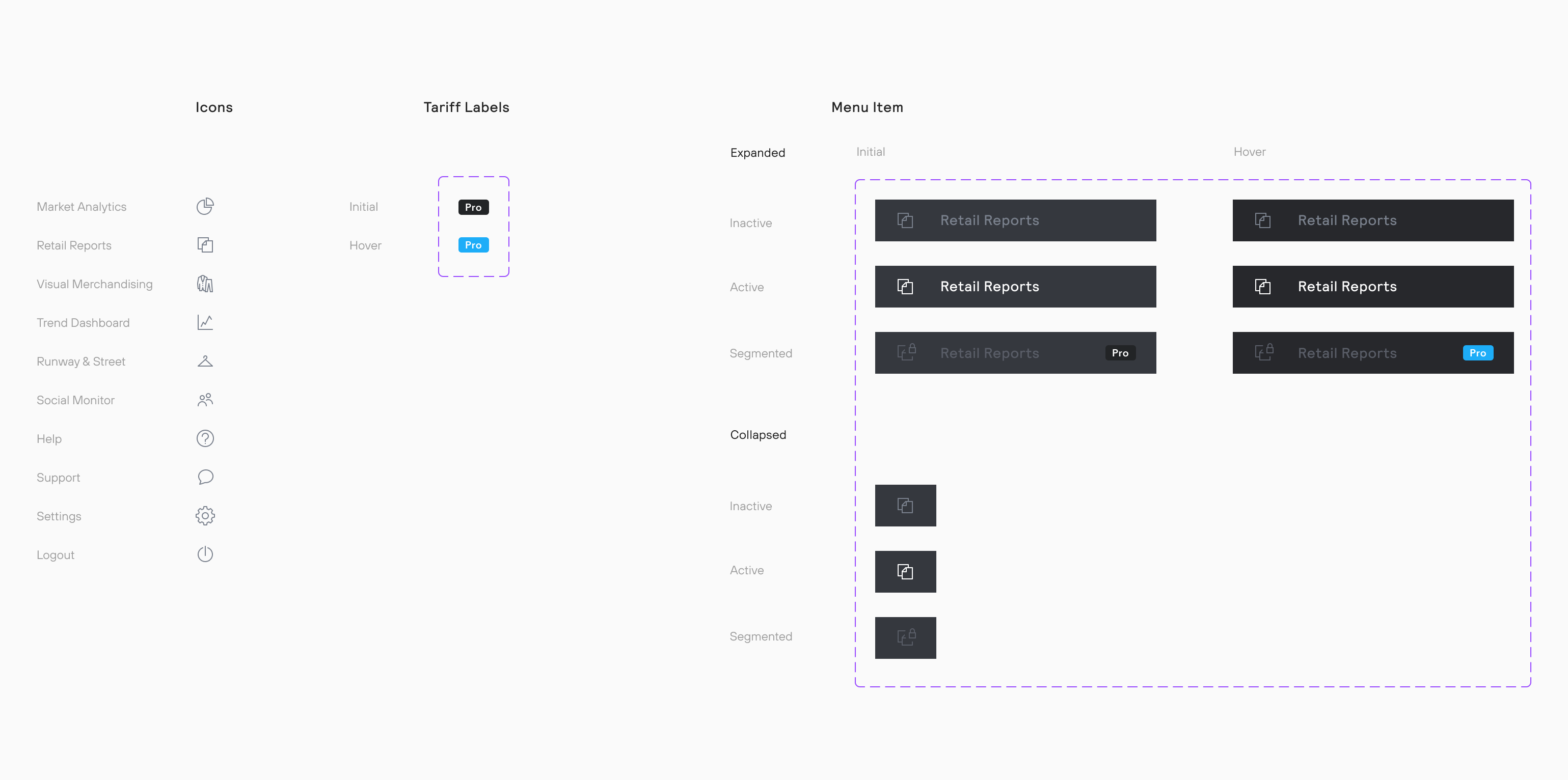Select the Trend Dashboard line chart icon
This screenshot has width=1568, height=780.
(x=205, y=322)
